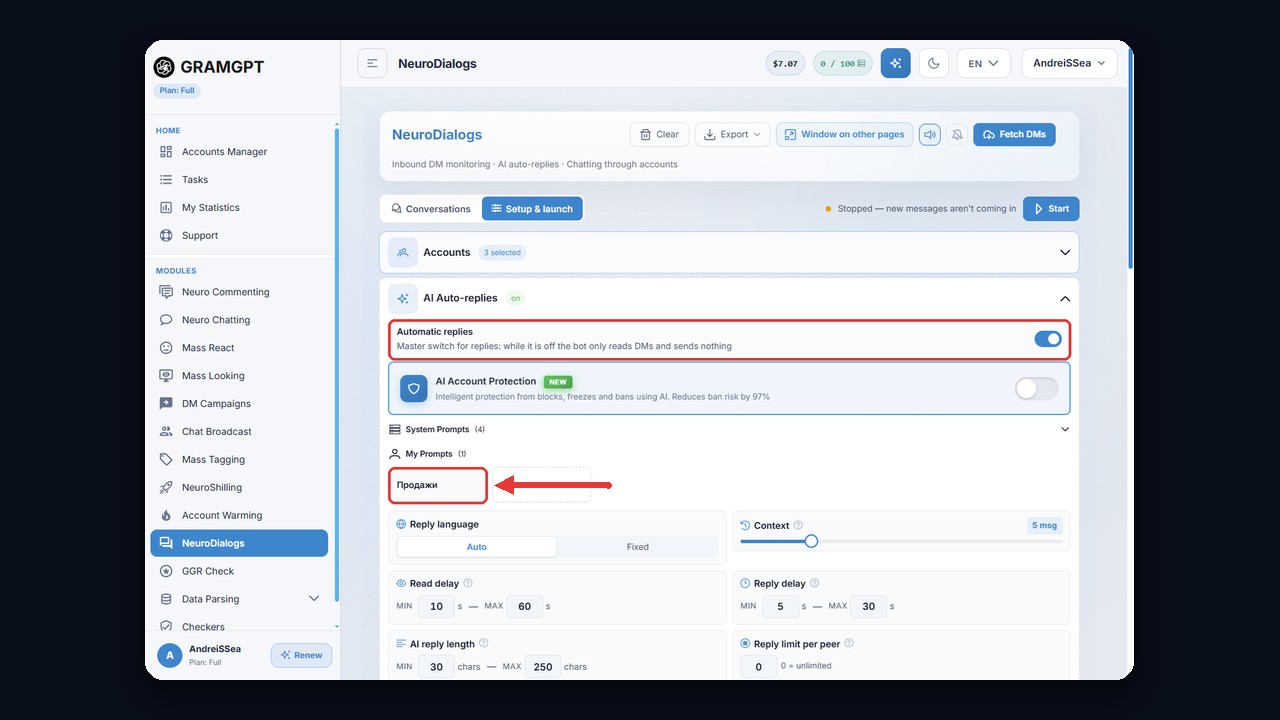This screenshot has height=720, width=1280.
Task: Turn off the Automatic replies switch
Action: [x=1048, y=339]
